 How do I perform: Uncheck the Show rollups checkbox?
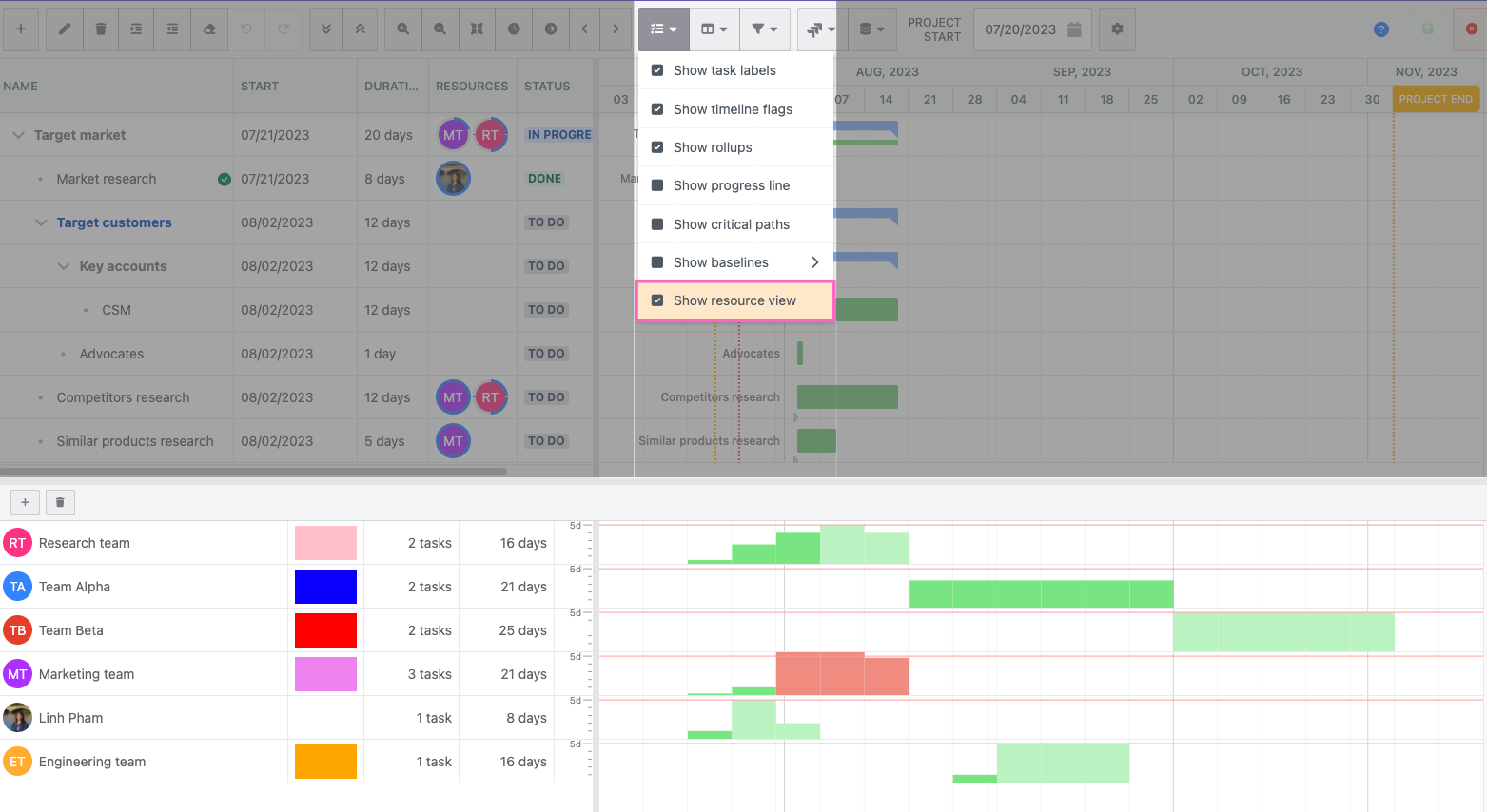657,147
